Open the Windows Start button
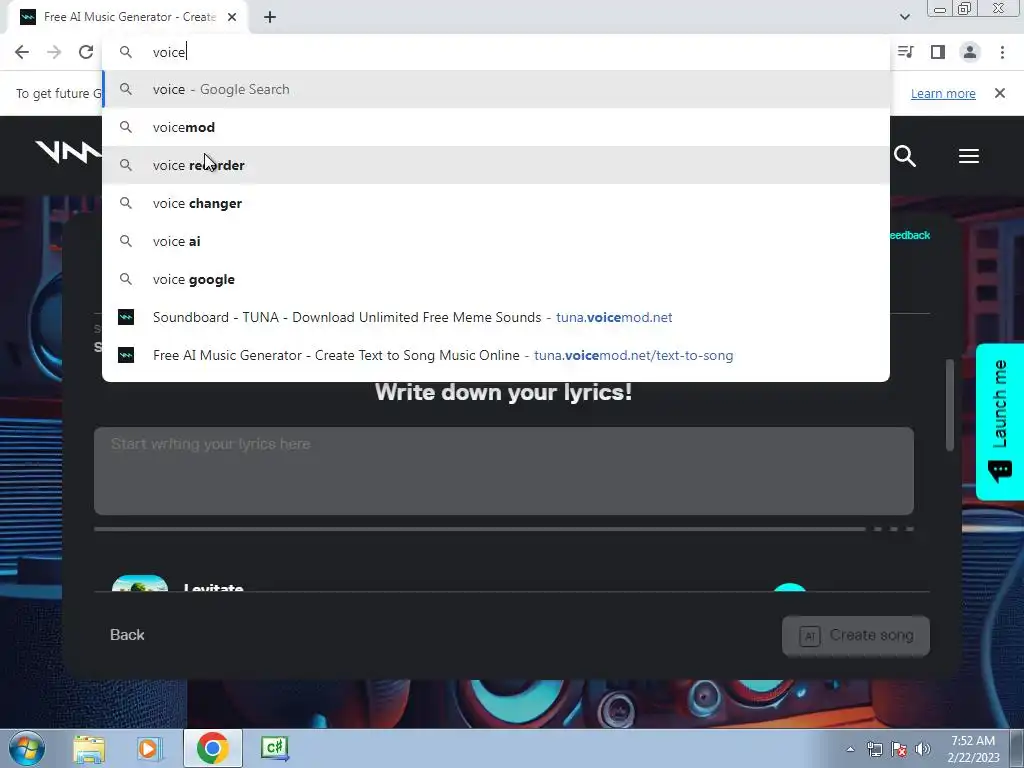This screenshot has height=768, width=1024. pos(26,748)
